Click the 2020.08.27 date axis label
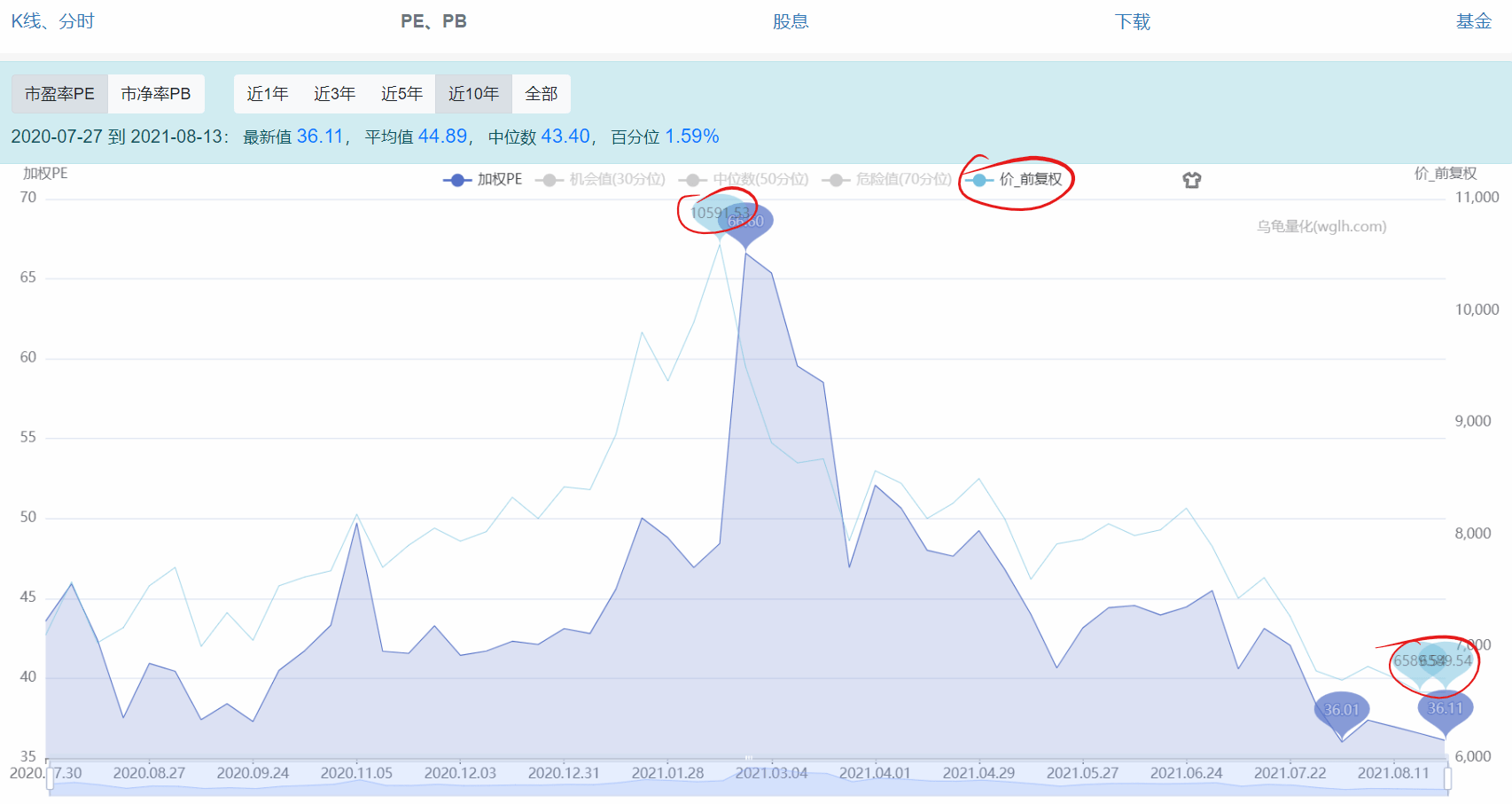 [149, 774]
